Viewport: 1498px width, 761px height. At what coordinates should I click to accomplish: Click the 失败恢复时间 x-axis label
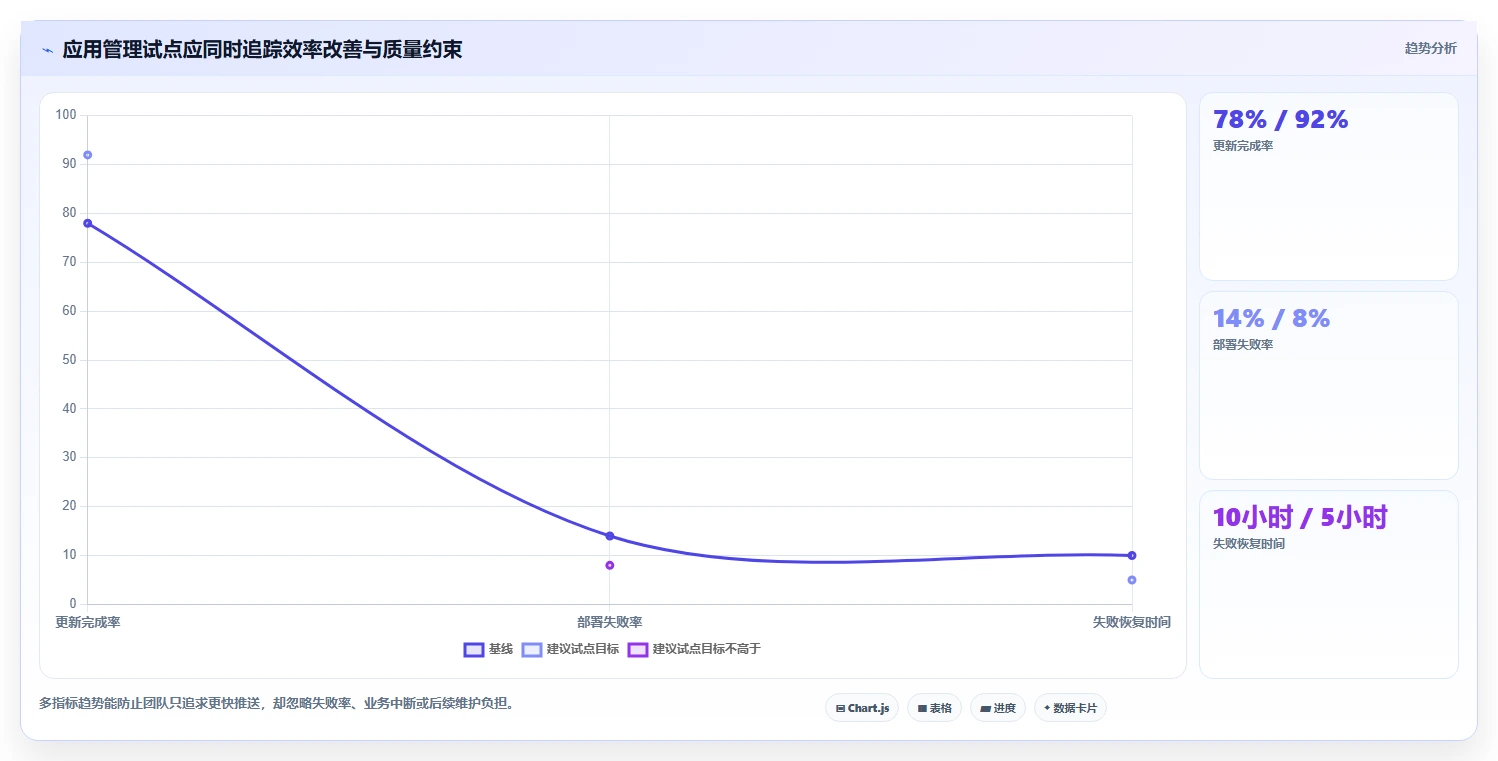pyautogui.click(x=1132, y=622)
